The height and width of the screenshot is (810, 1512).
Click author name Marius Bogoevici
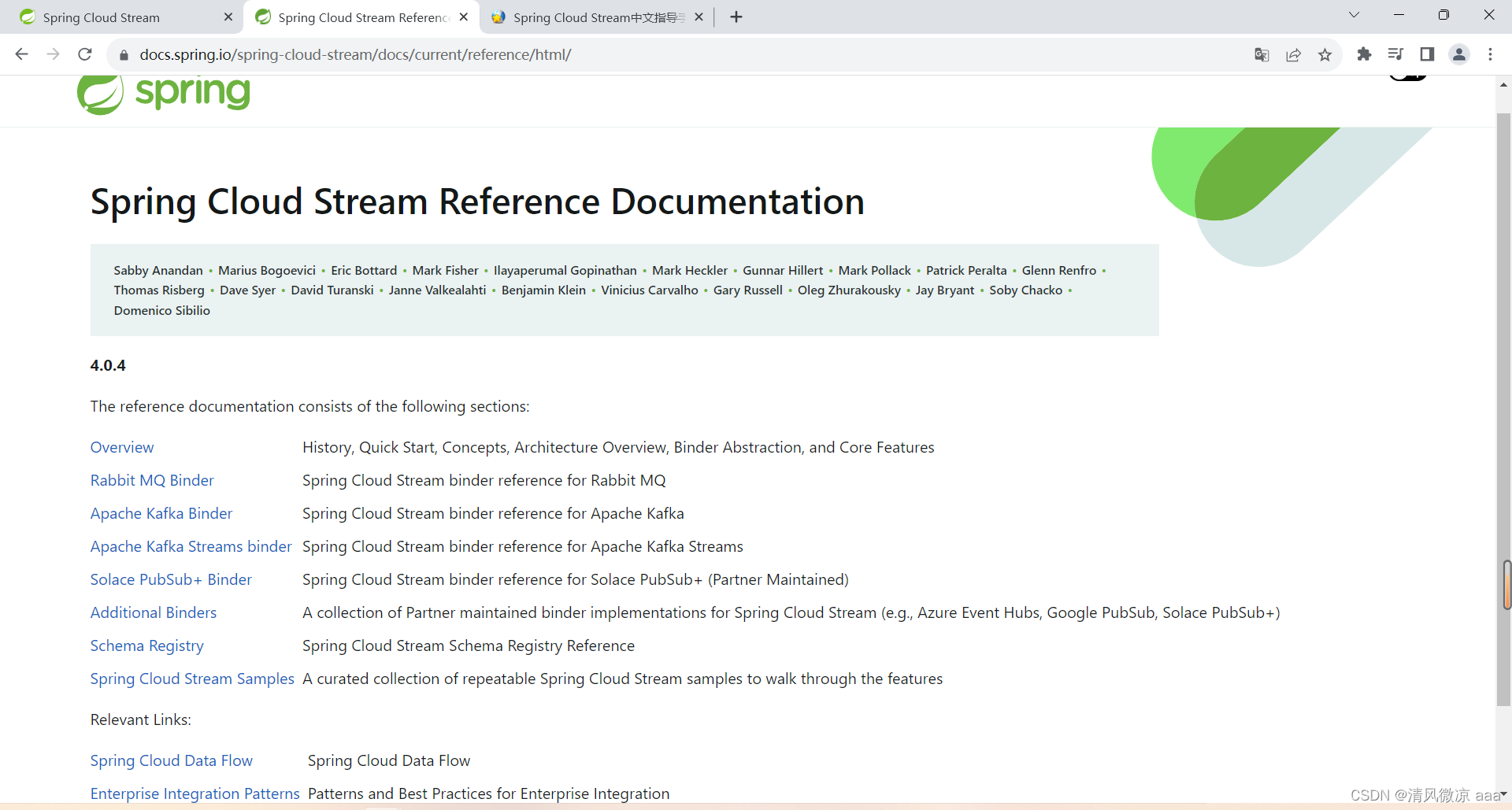(x=267, y=270)
